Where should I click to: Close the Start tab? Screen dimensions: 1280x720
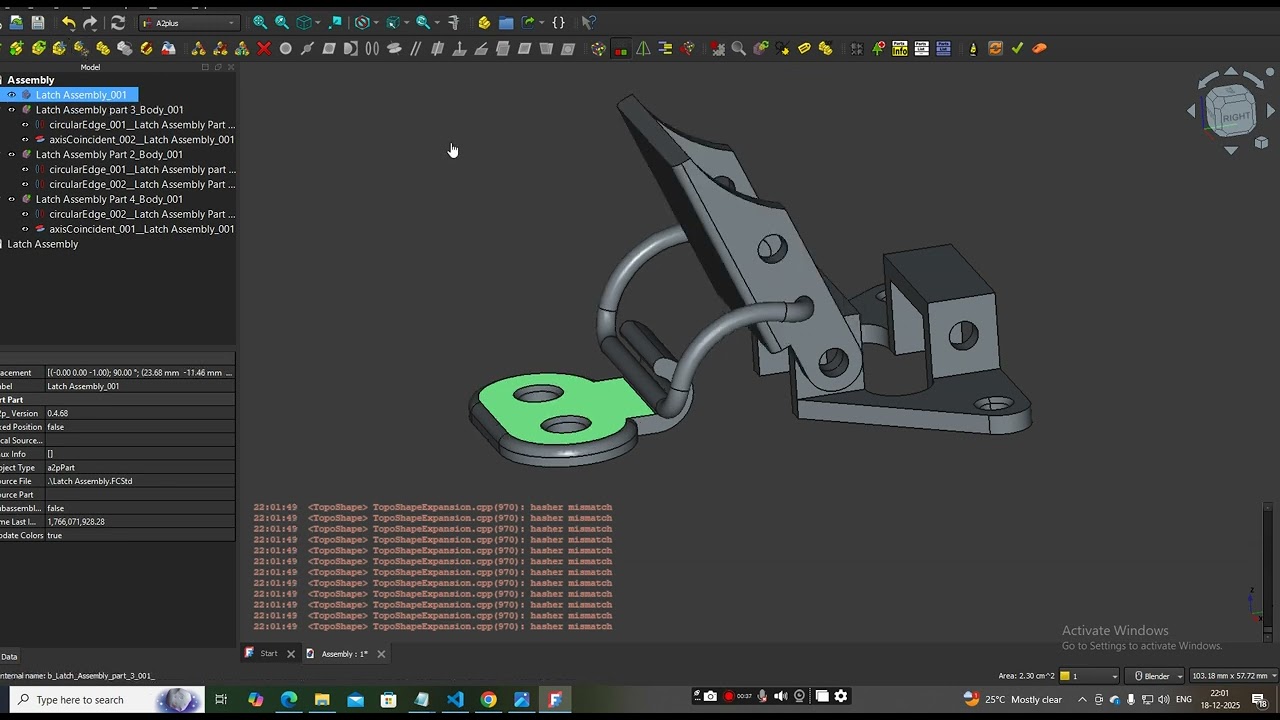pyautogui.click(x=291, y=654)
